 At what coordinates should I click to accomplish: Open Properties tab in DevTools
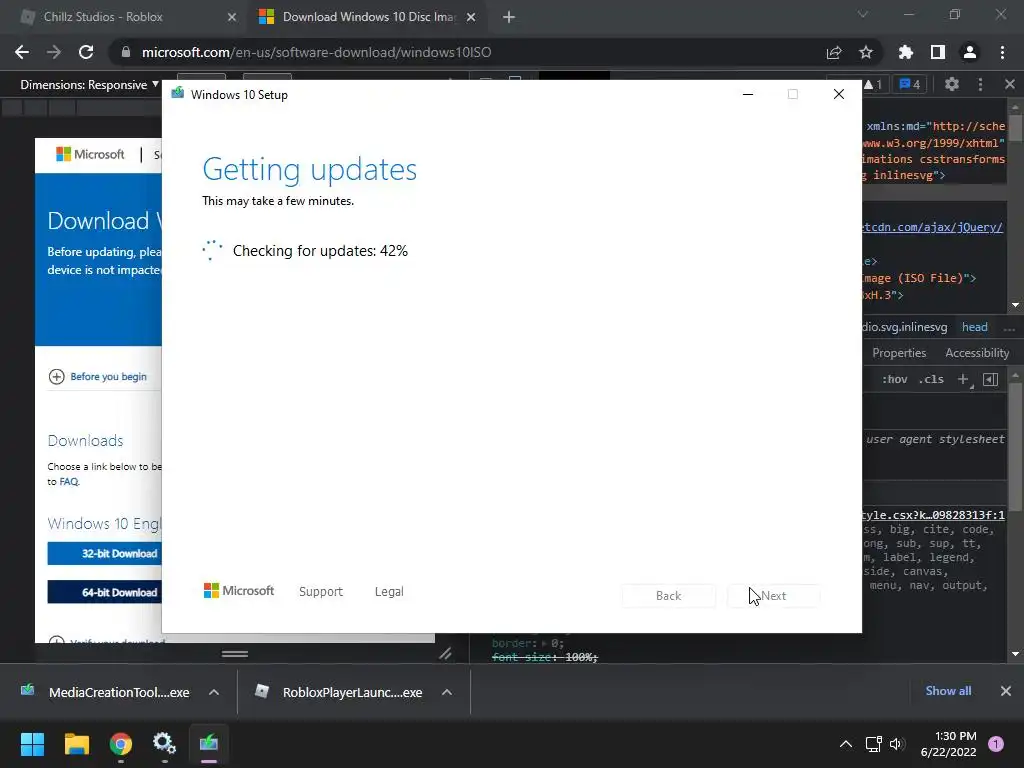tap(899, 353)
